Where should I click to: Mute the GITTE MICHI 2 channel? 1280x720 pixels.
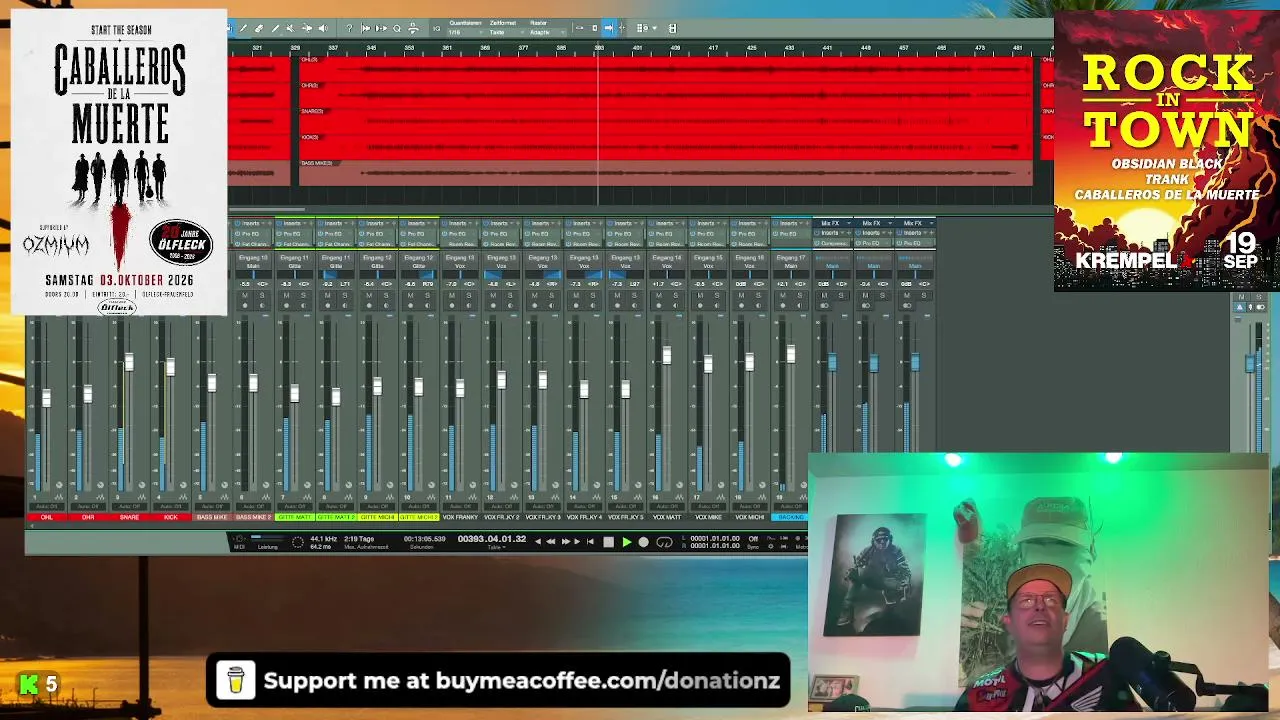409,296
